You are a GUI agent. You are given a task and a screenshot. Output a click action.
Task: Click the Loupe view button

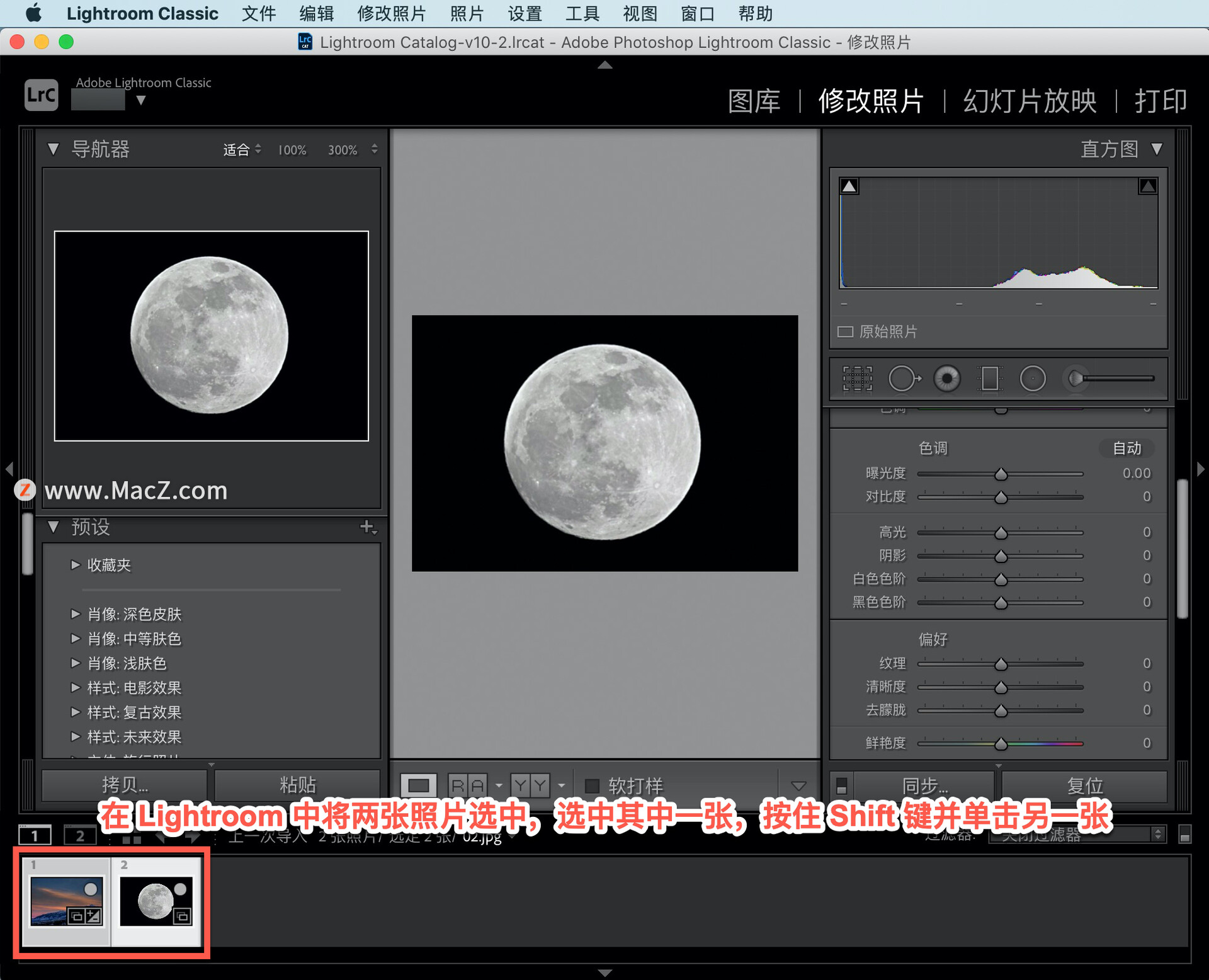click(x=419, y=785)
